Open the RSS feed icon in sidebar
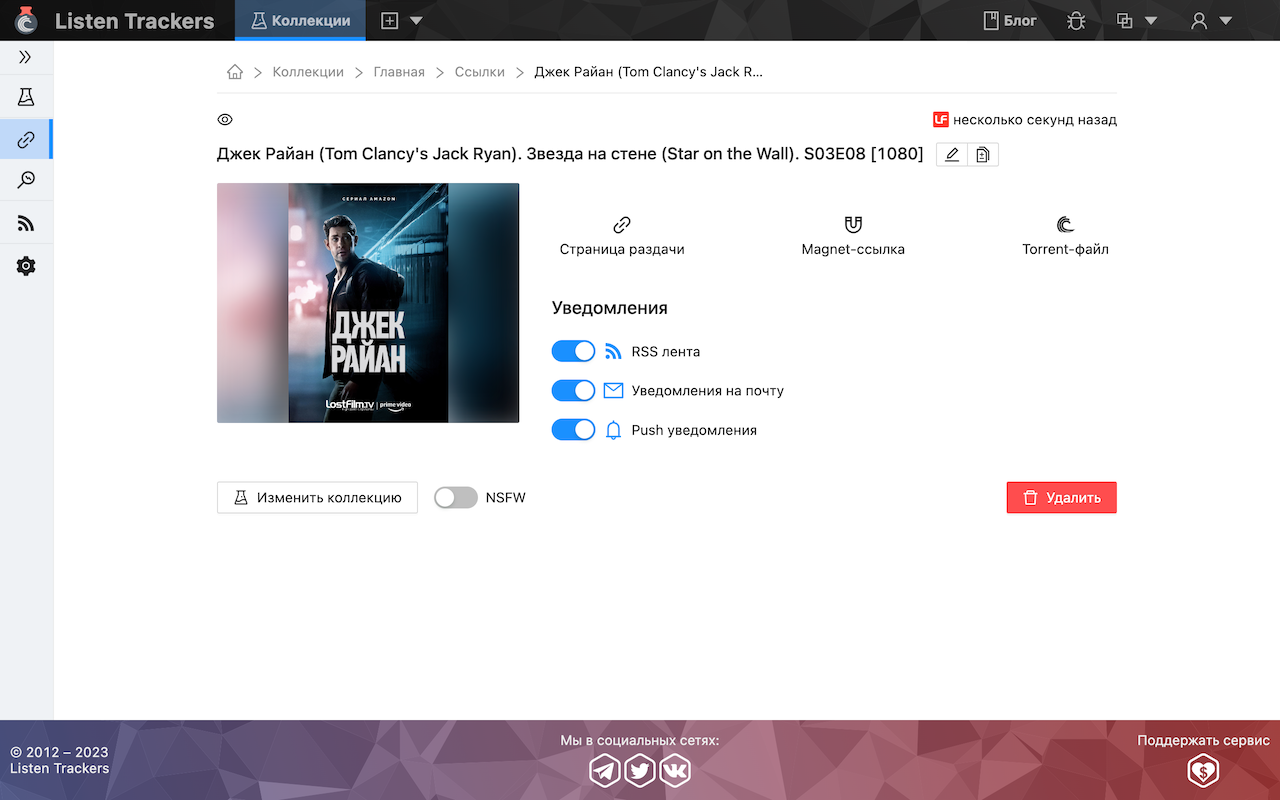The image size is (1280, 800). coord(26,222)
